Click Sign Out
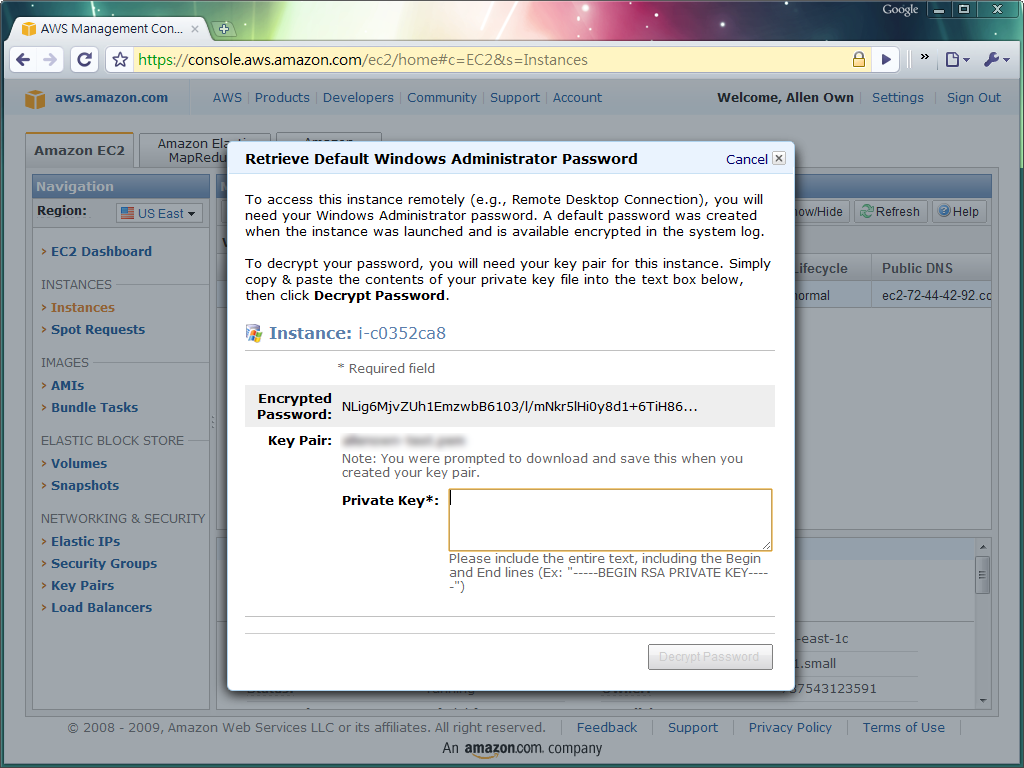 coord(974,97)
